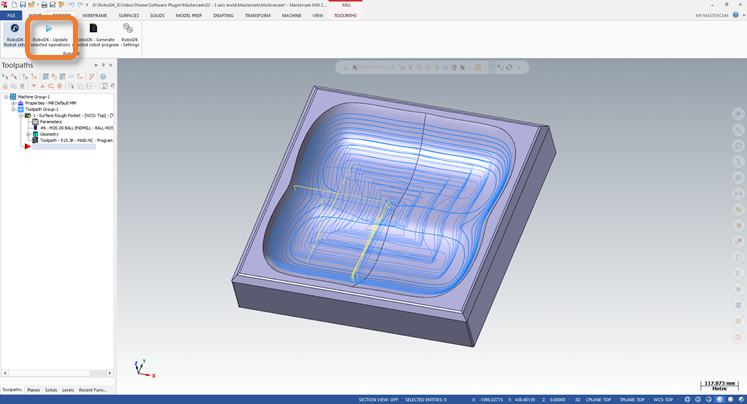The width and height of the screenshot is (747, 404).
Task: Click the top plus button on right sidebar
Action: pyautogui.click(x=738, y=114)
